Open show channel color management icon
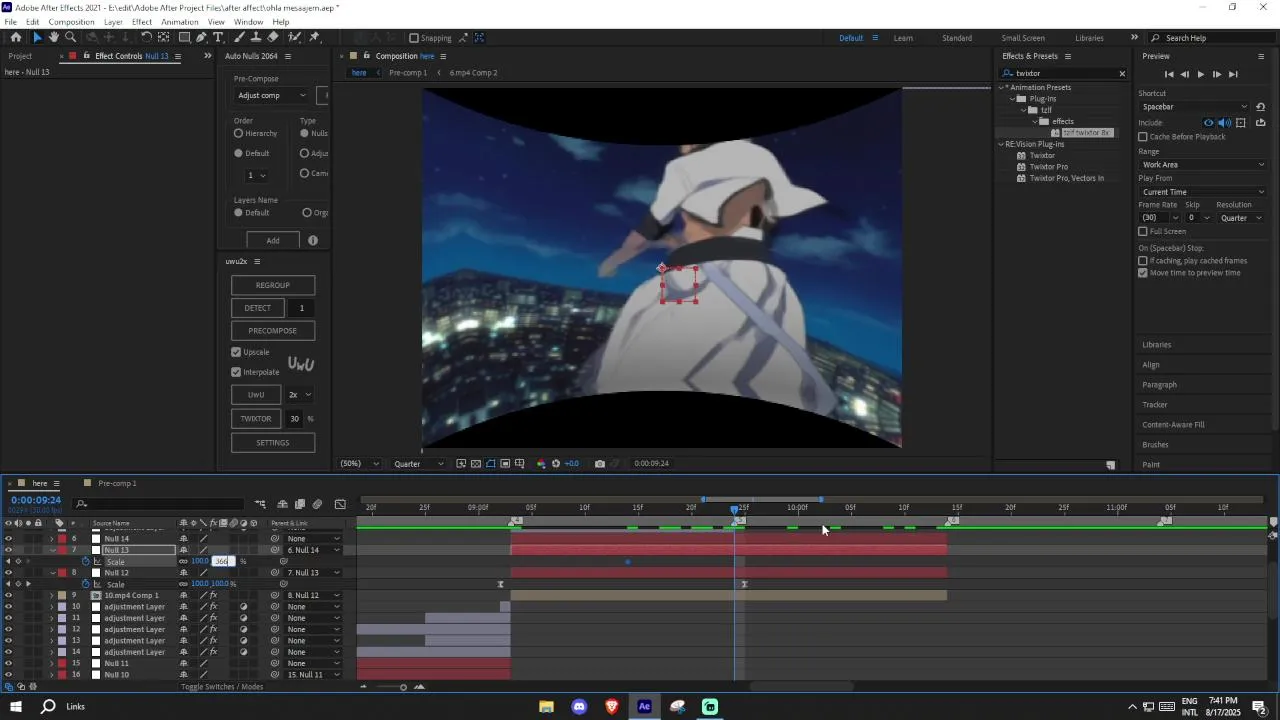The height and width of the screenshot is (720, 1280). pyautogui.click(x=541, y=464)
